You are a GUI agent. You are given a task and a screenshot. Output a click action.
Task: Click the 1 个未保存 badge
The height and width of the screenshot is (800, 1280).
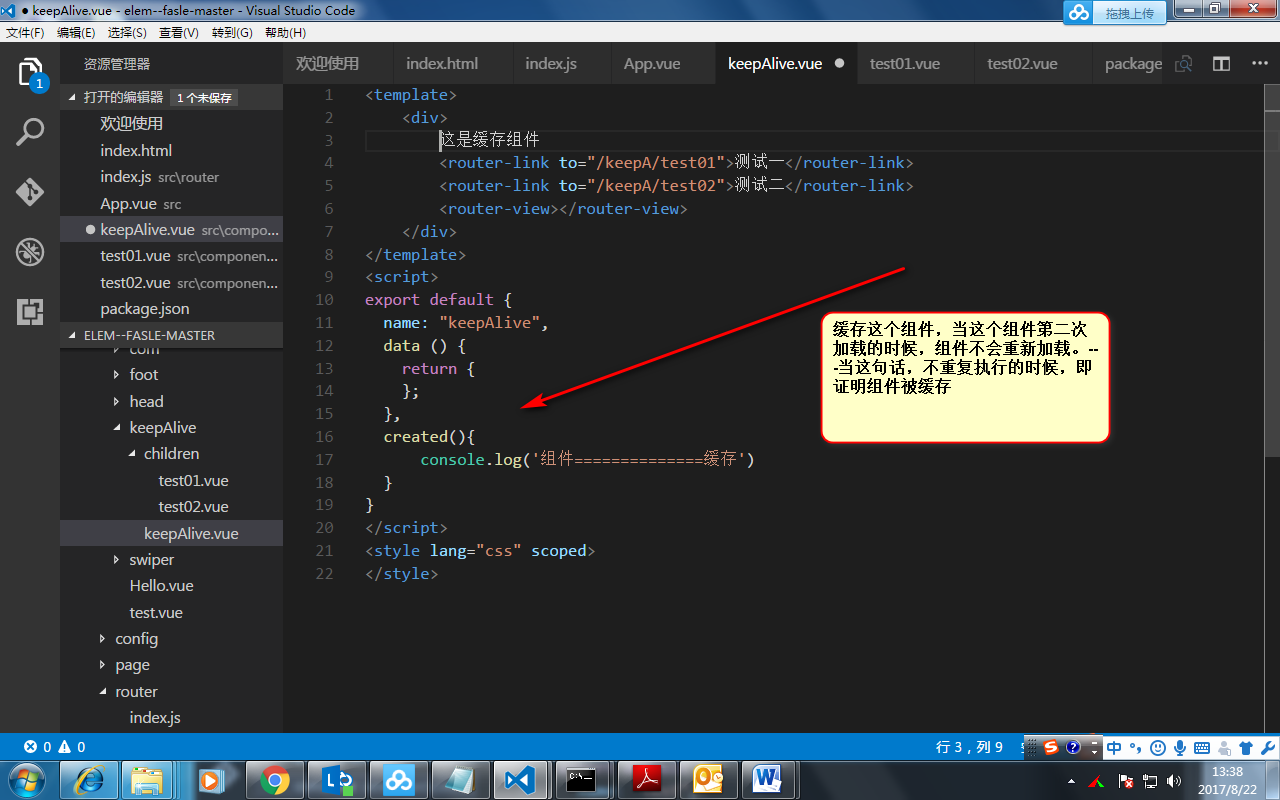204,98
